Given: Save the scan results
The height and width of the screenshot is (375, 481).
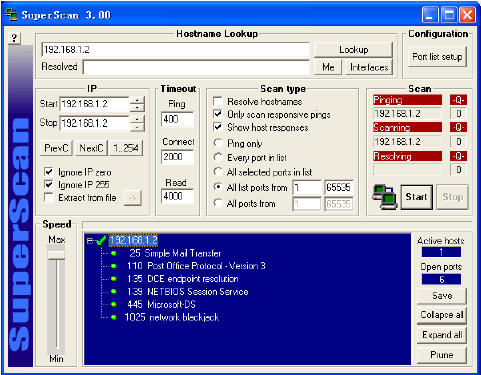Looking at the screenshot, I should point(442,296).
